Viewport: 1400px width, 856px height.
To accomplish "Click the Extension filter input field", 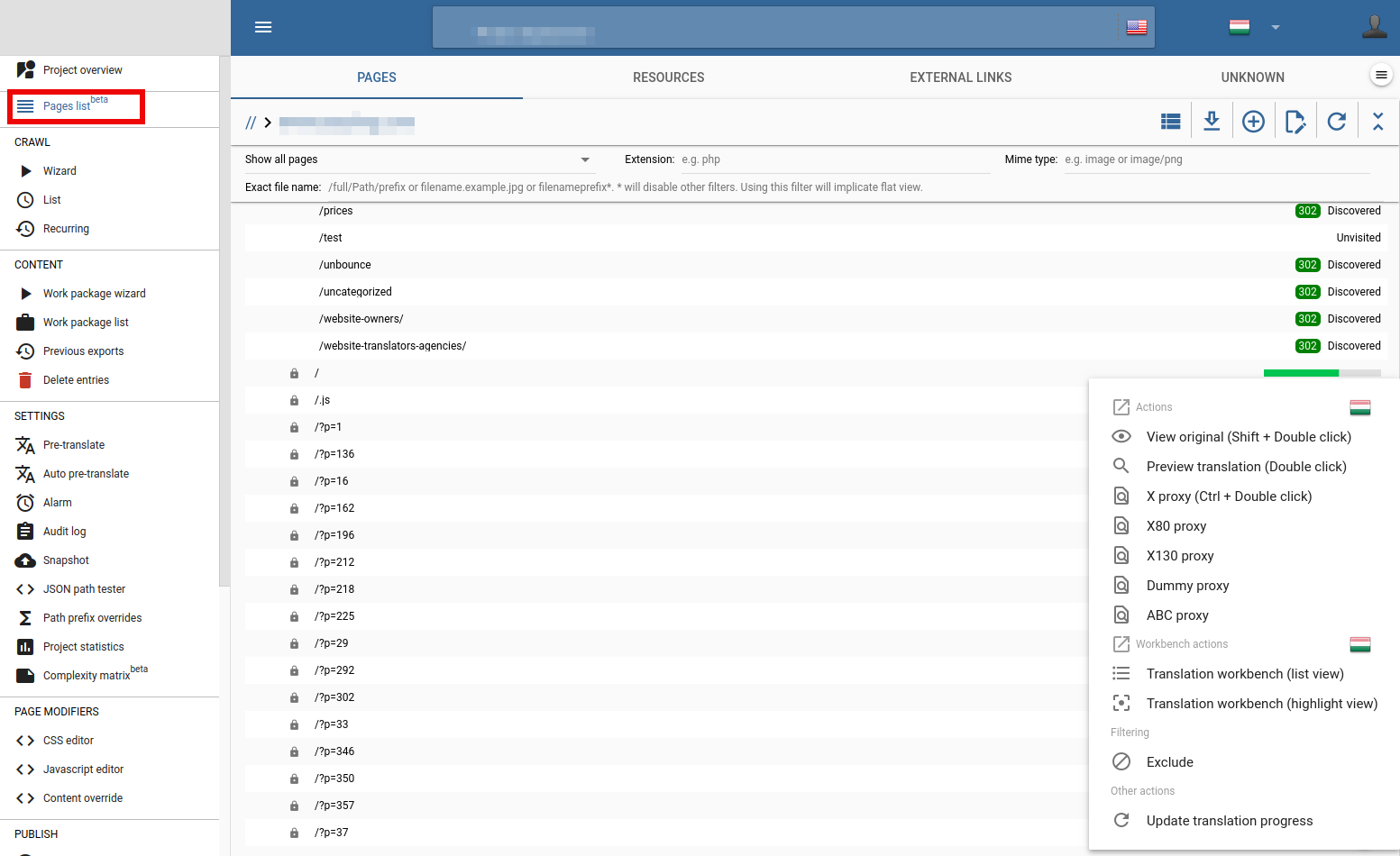I will point(835,159).
